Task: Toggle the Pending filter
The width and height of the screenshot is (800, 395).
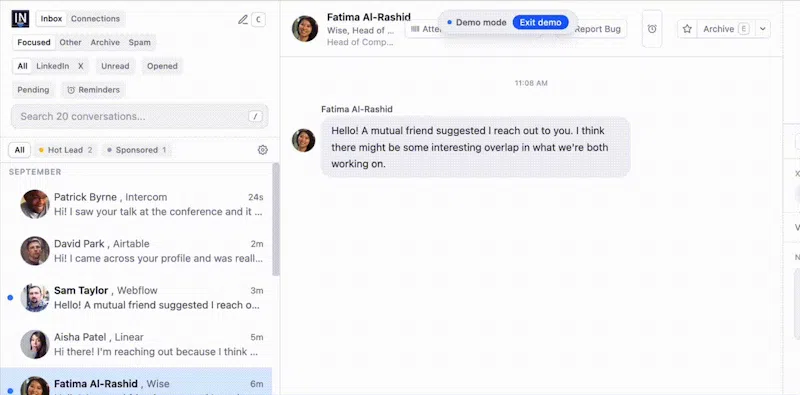Action: click(x=33, y=90)
